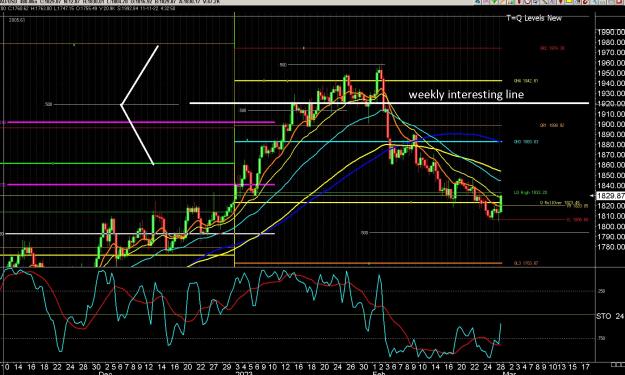Click the 1920.00 price axis label

(611, 104)
